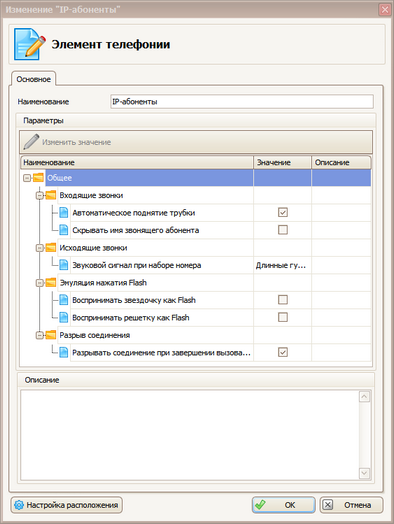Viewport: 394px width, 524px height.
Task: Select Разрывать соединение при завершении вызова row
Action: pos(196,352)
